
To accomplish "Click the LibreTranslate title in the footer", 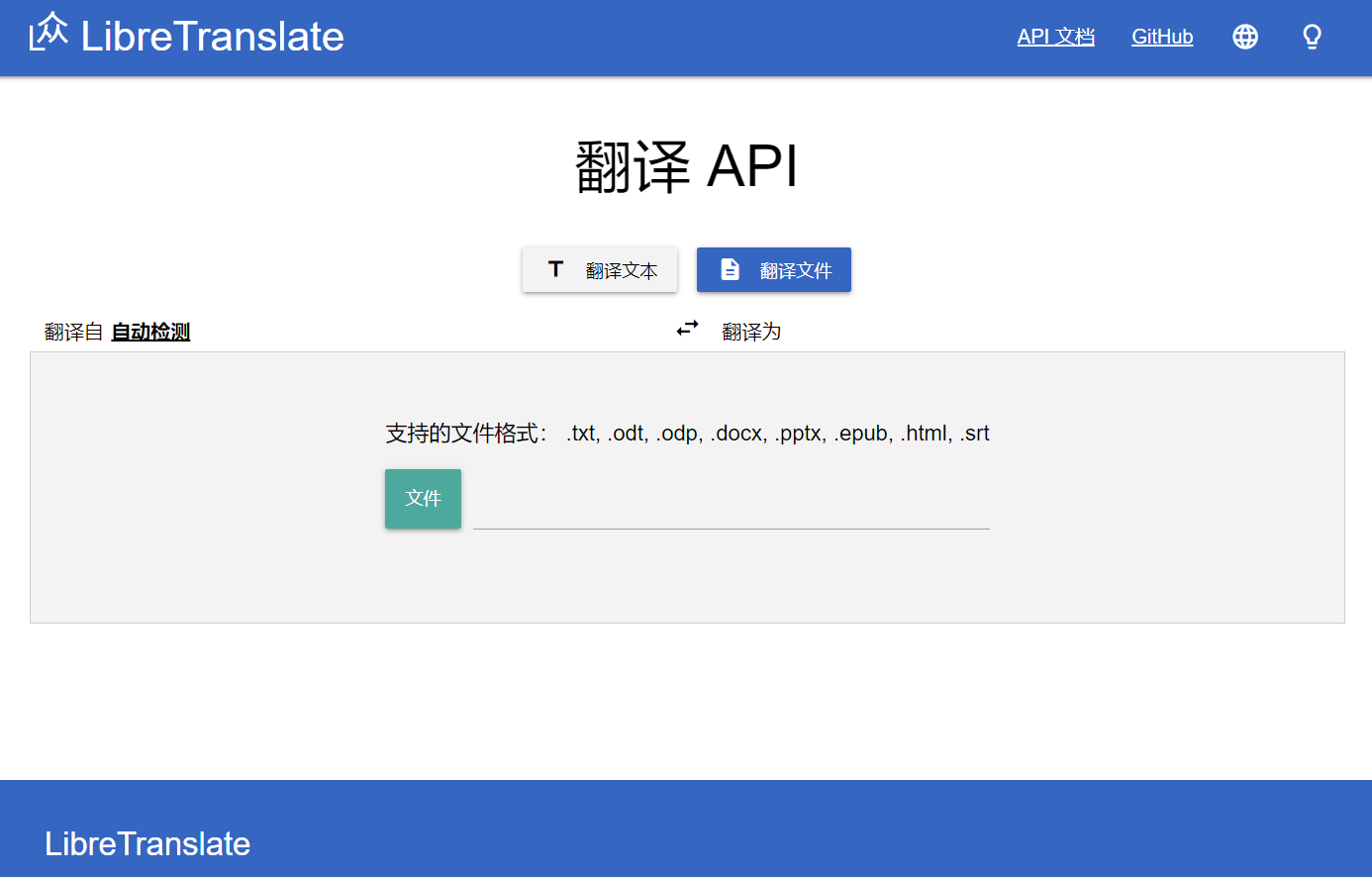I will (x=147, y=843).
